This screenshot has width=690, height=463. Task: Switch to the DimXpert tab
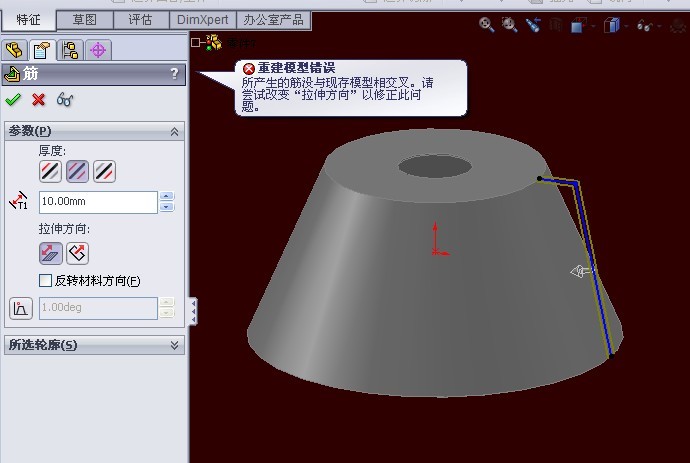coord(202,20)
